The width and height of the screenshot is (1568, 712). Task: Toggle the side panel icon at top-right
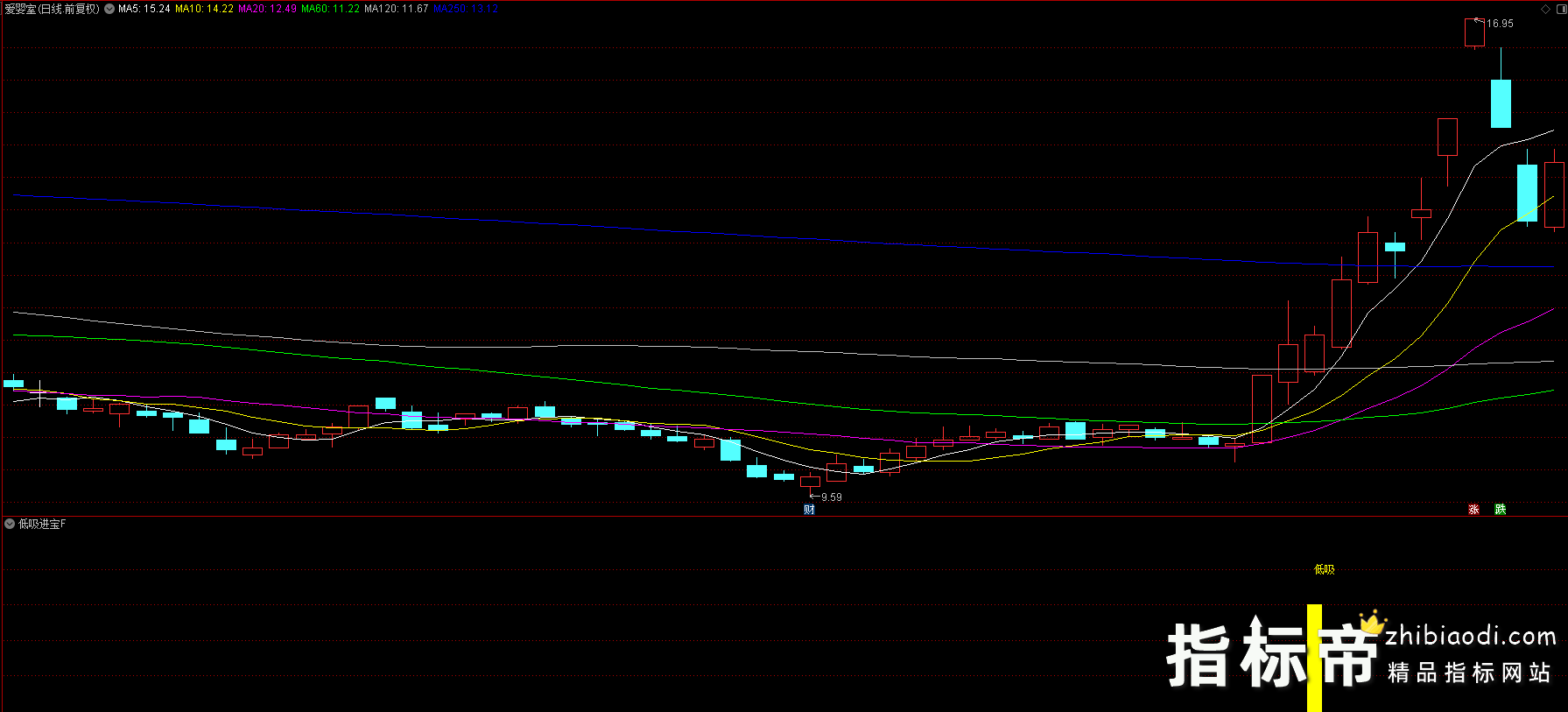click(x=1562, y=9)
